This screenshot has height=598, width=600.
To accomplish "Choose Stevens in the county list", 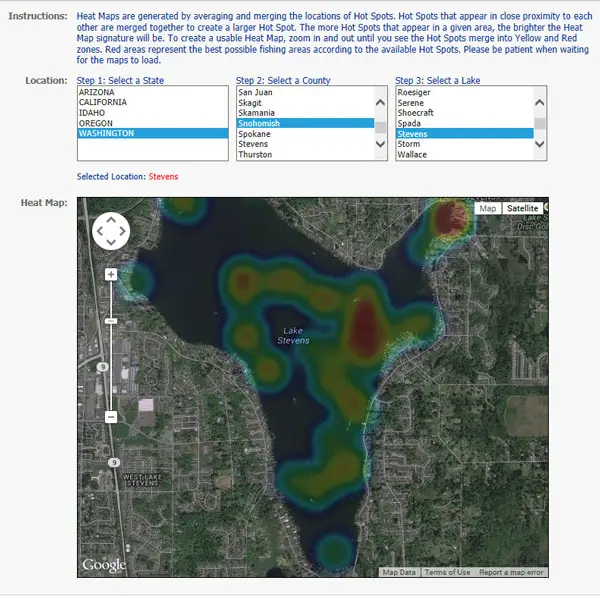I will click(305, 144).
